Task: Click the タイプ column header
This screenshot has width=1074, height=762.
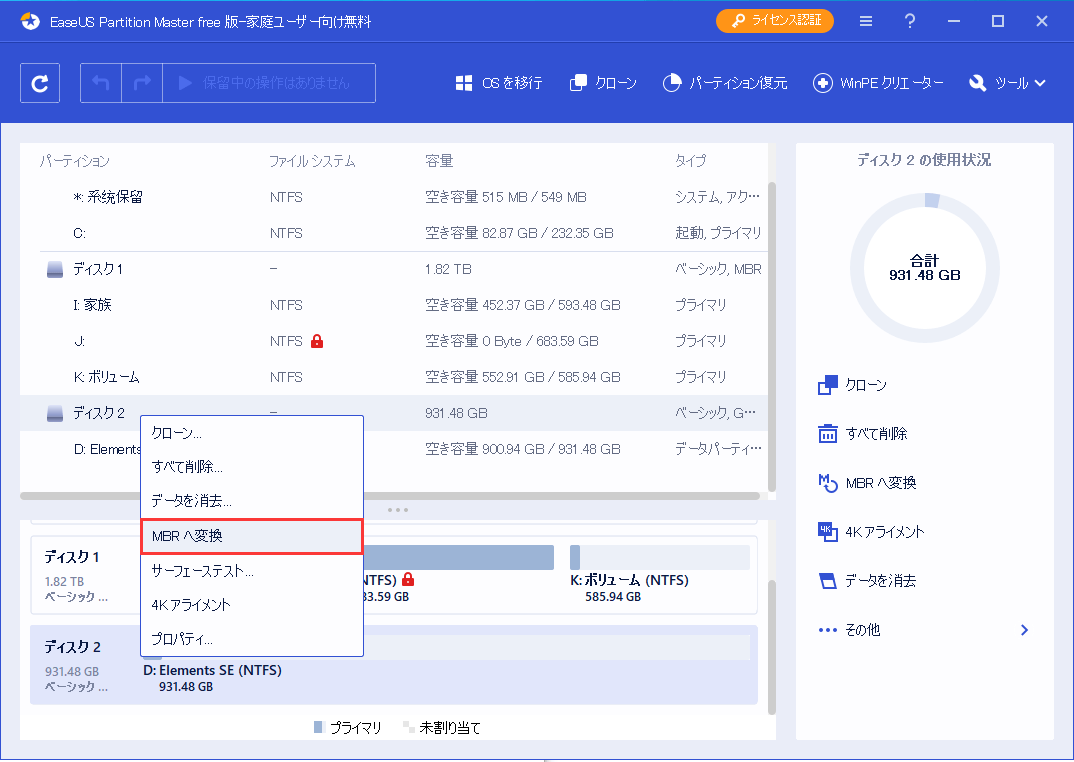Action: (x=690, y=161)
